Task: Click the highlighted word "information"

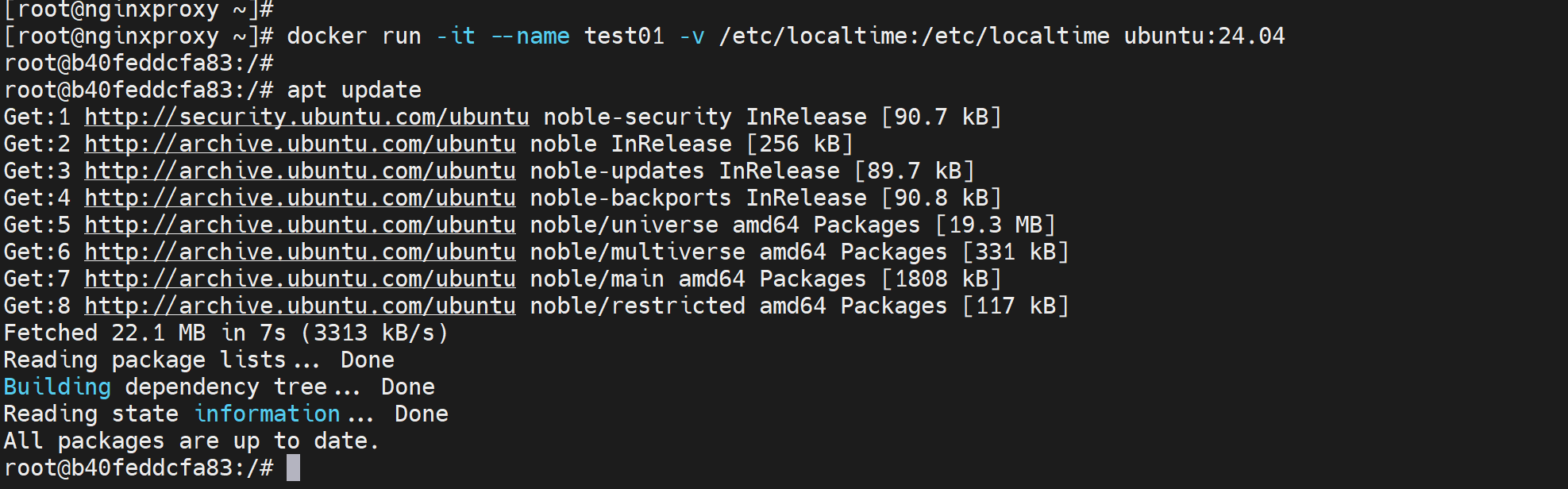Action: 268,414
